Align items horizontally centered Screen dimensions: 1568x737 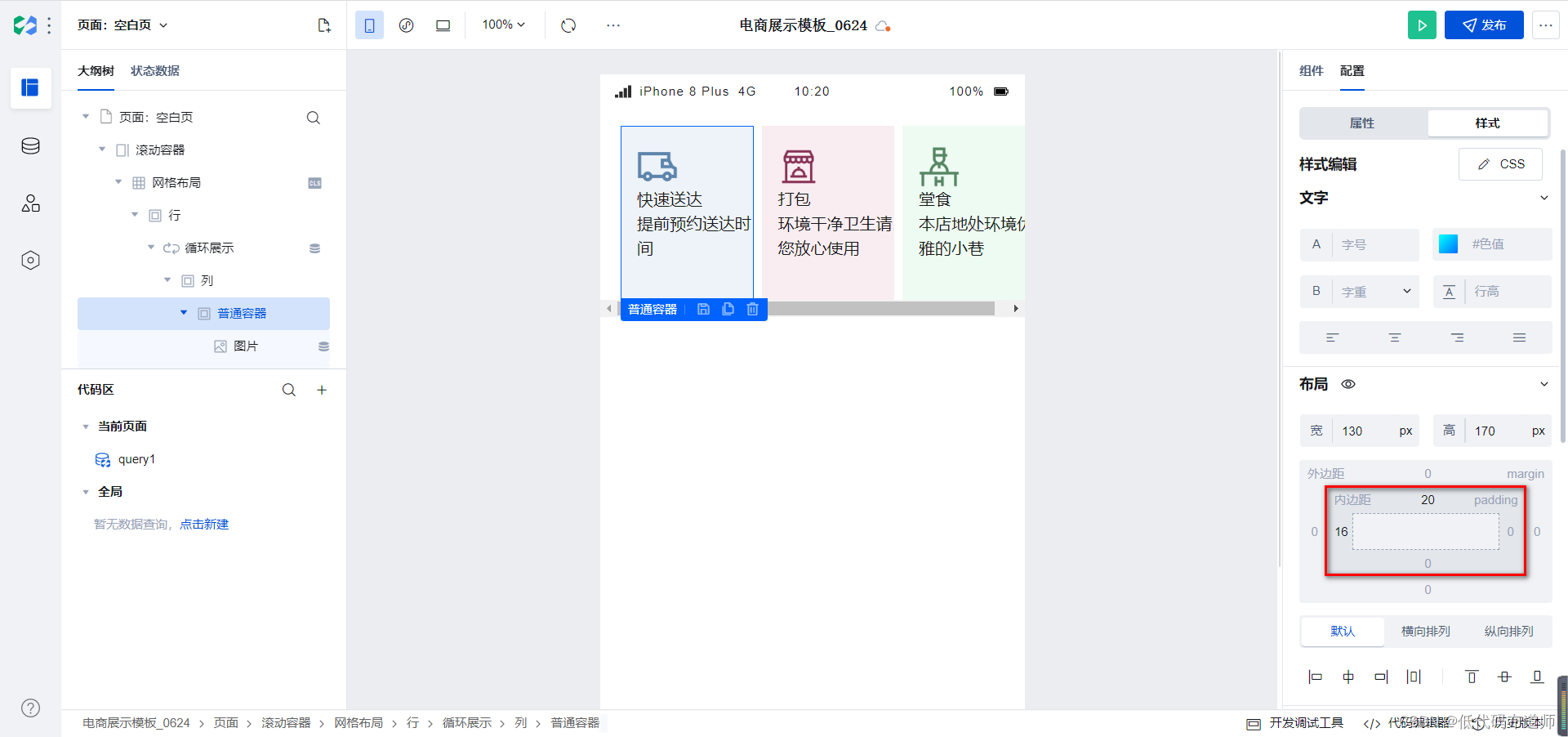pyautogui.click(x=1348, y=677)
